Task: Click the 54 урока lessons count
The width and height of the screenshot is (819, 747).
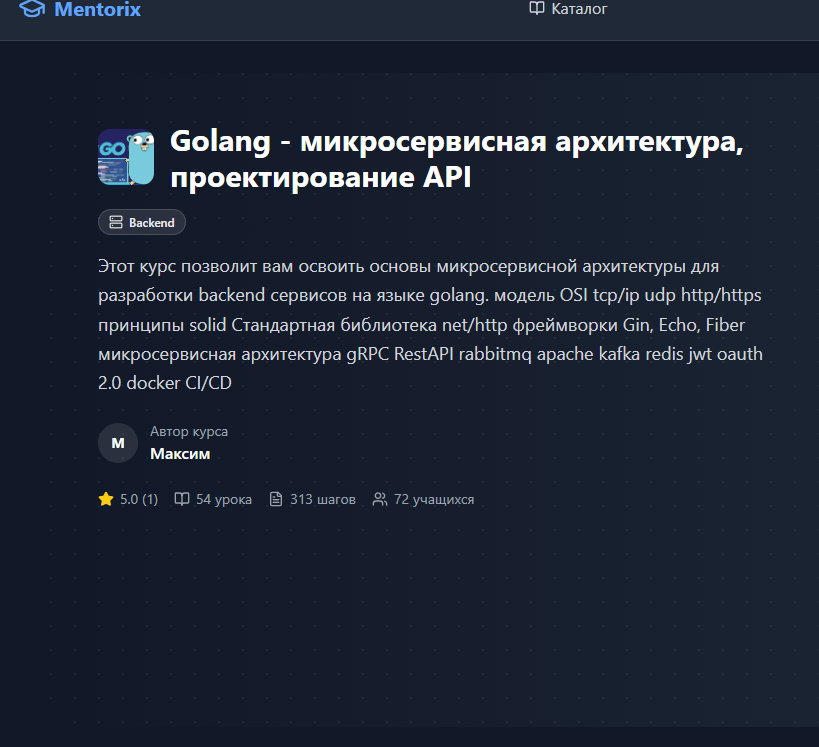Action: [x=224, y=499]
